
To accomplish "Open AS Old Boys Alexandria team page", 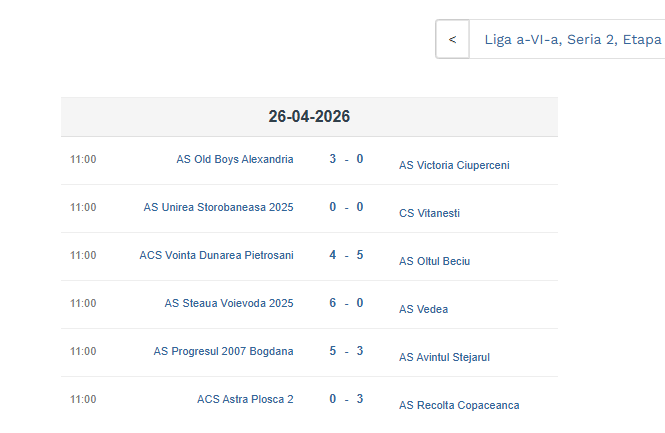I will click(235, 159).
